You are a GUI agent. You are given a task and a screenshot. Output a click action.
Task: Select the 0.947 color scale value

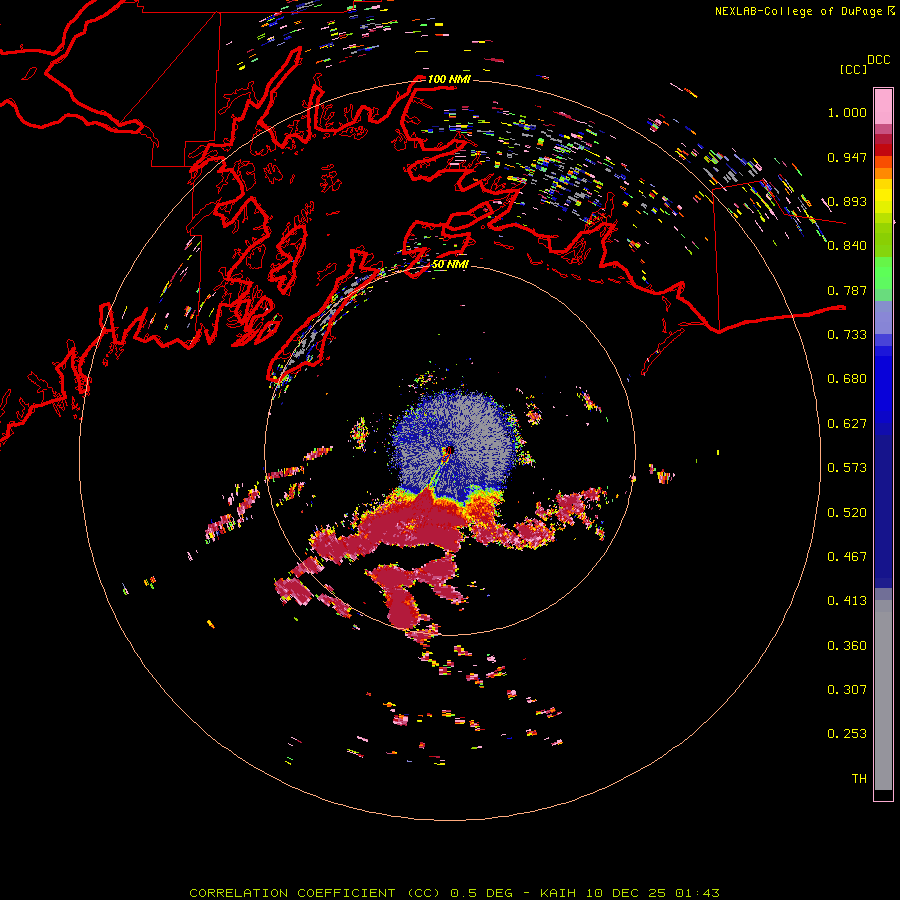click(x=847, y=157)
